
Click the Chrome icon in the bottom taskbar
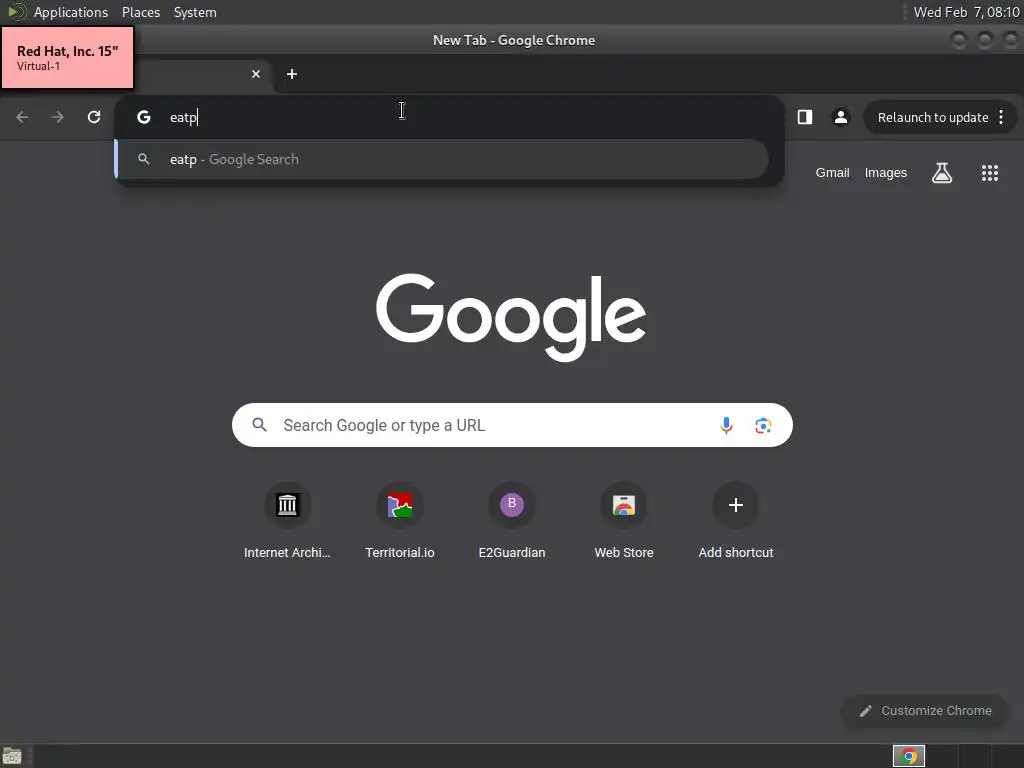click(908, 756)
